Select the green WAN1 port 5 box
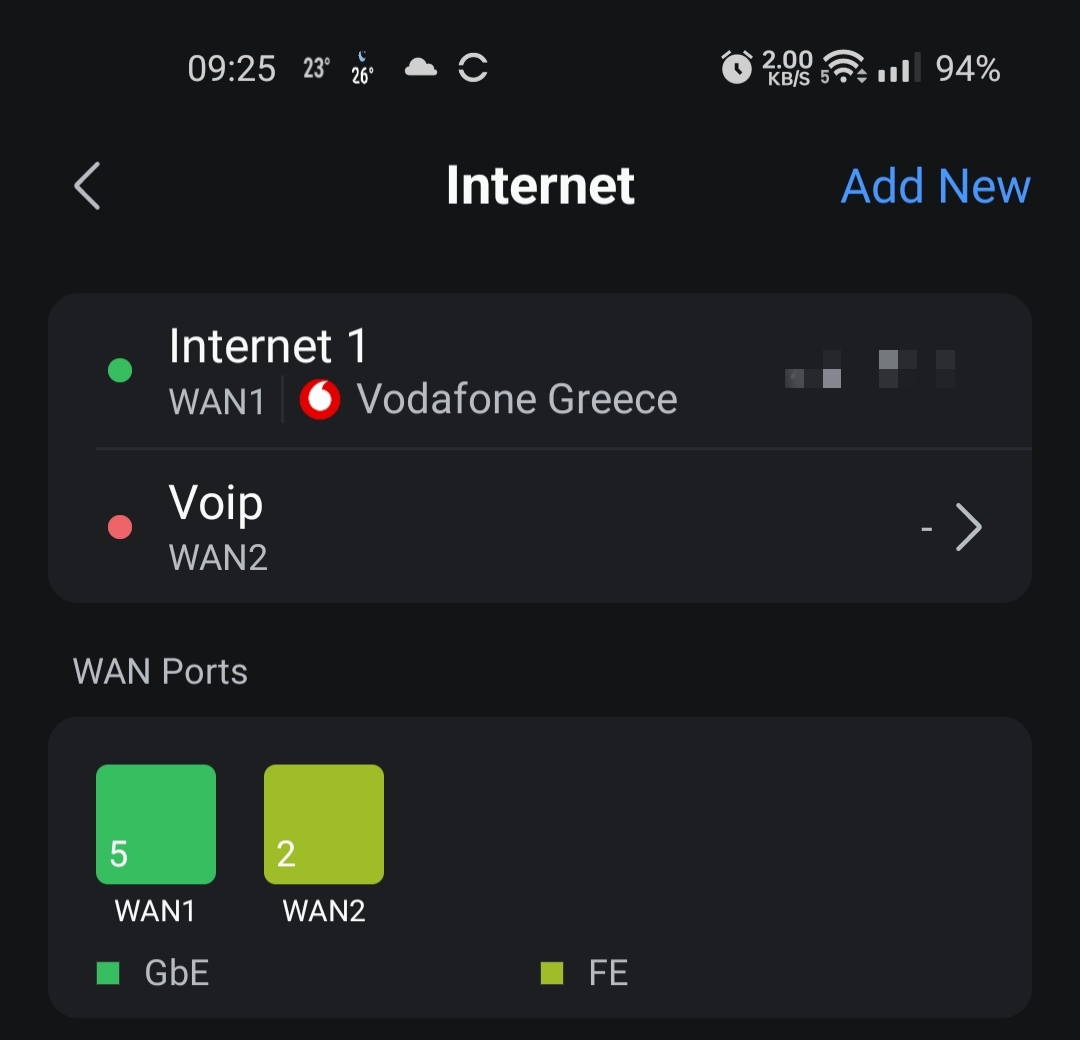The image size is (1080, 1040). (156, 824)
